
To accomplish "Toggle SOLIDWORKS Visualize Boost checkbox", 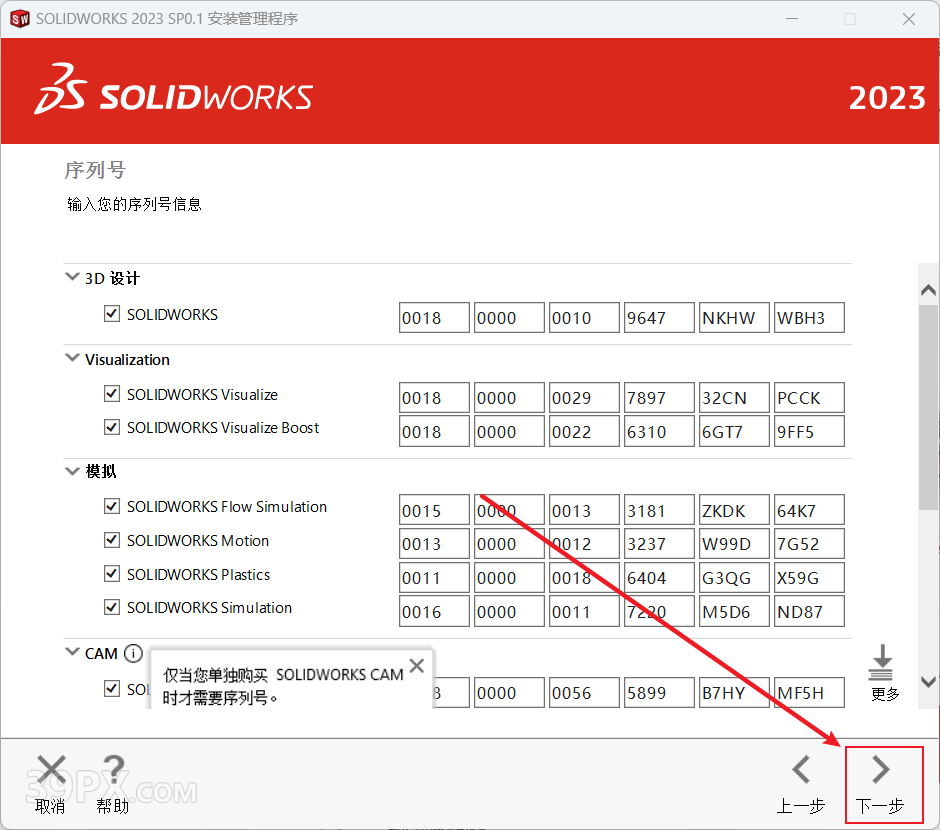I will (x=112, y=428).
